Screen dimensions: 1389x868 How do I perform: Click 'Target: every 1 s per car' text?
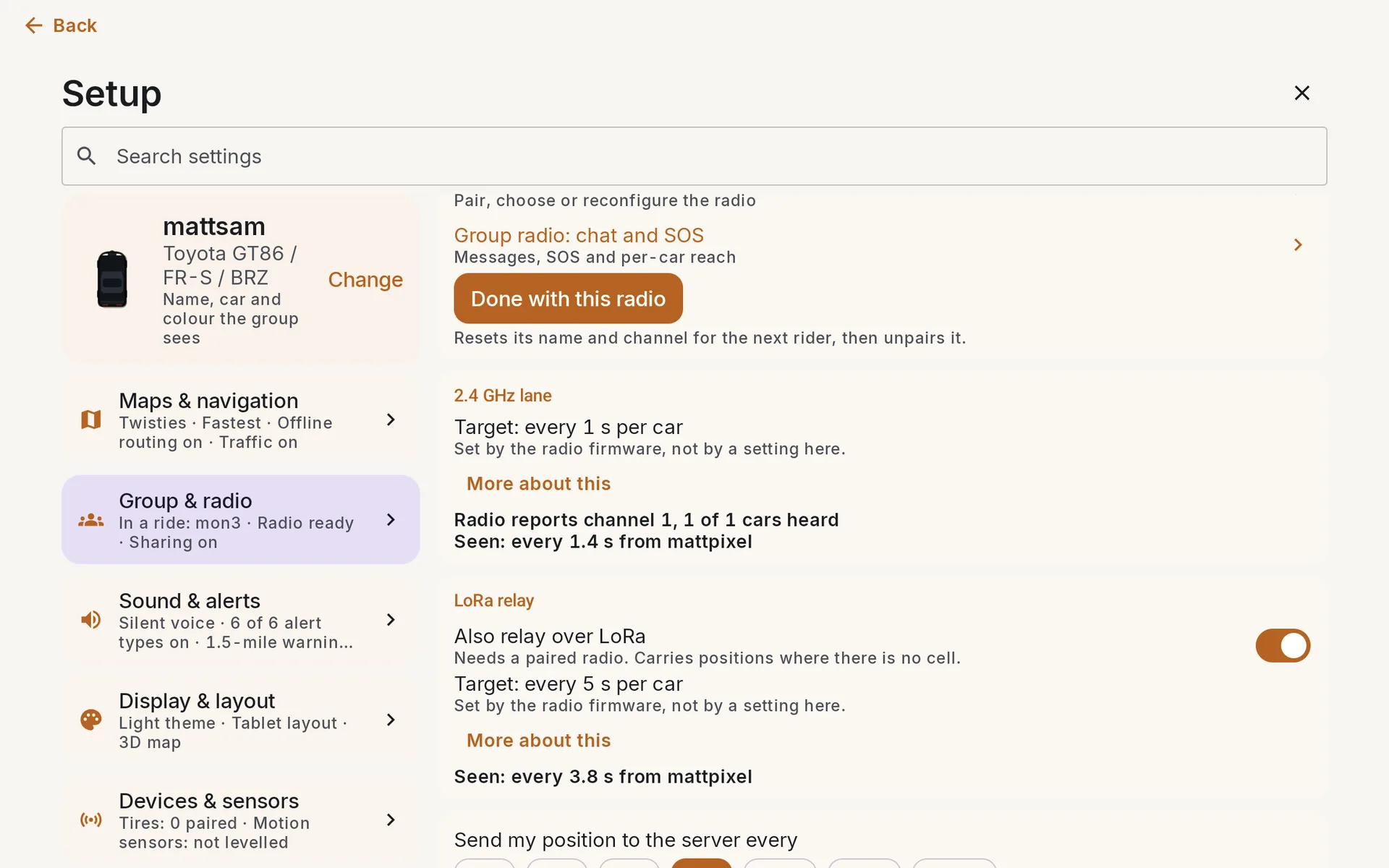click(568, 427)
